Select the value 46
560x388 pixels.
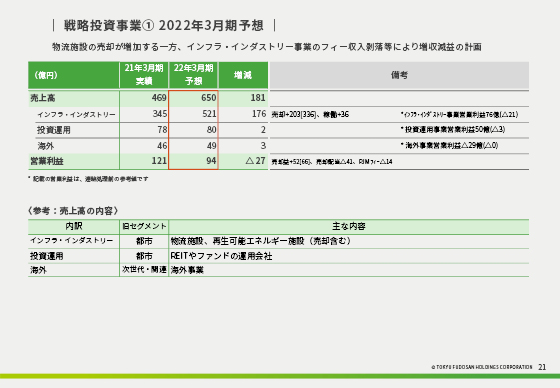click(x=162, y=146)
